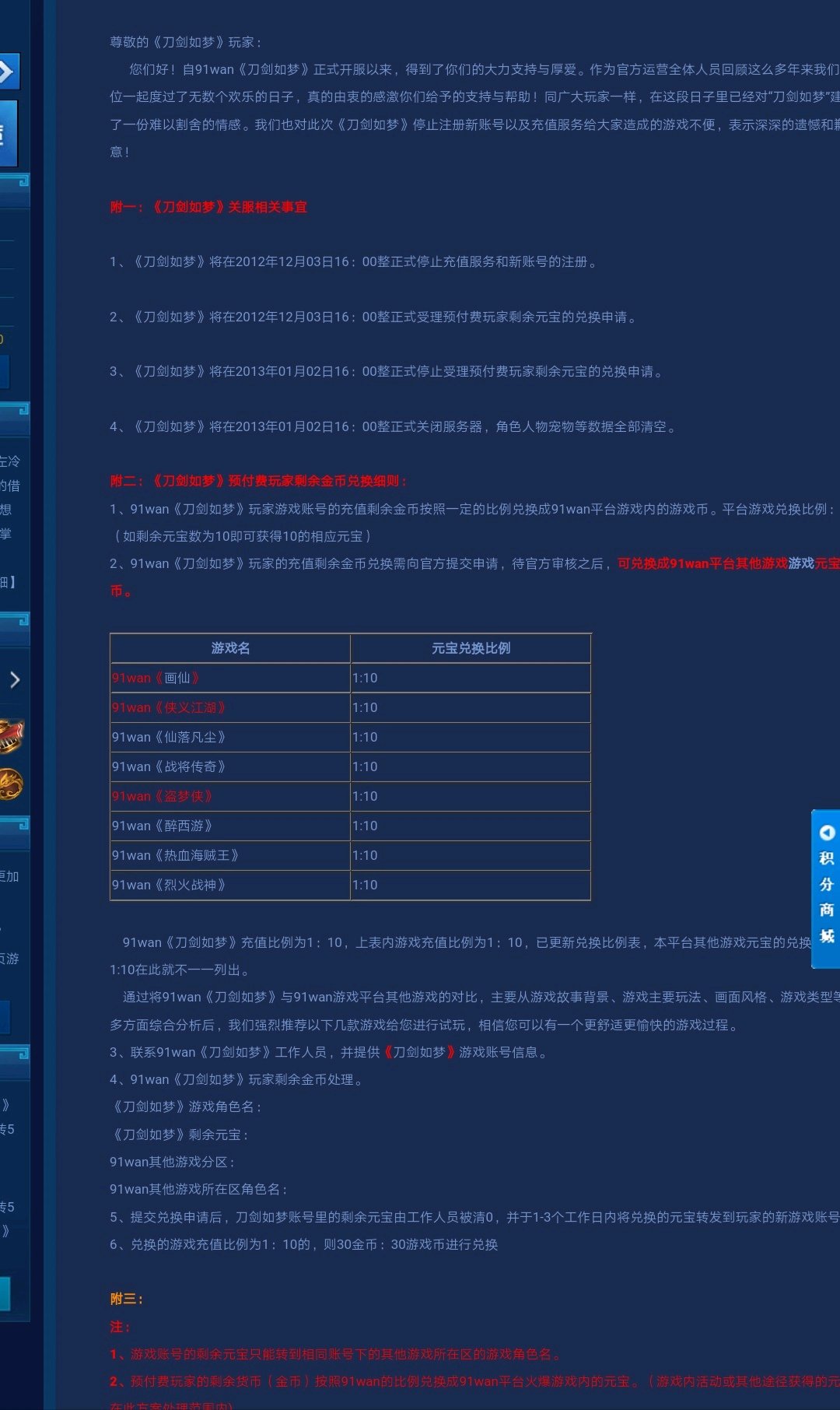Click the greeting line 尊敬的《刀剑如梦》玩家
Image resolution: width=840 pixels, height=1410 pixels.
click(186, 42)
